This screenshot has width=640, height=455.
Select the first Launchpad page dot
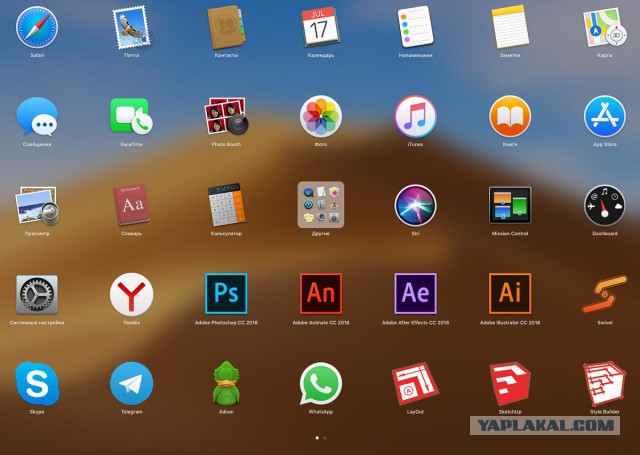pos(317,438)
